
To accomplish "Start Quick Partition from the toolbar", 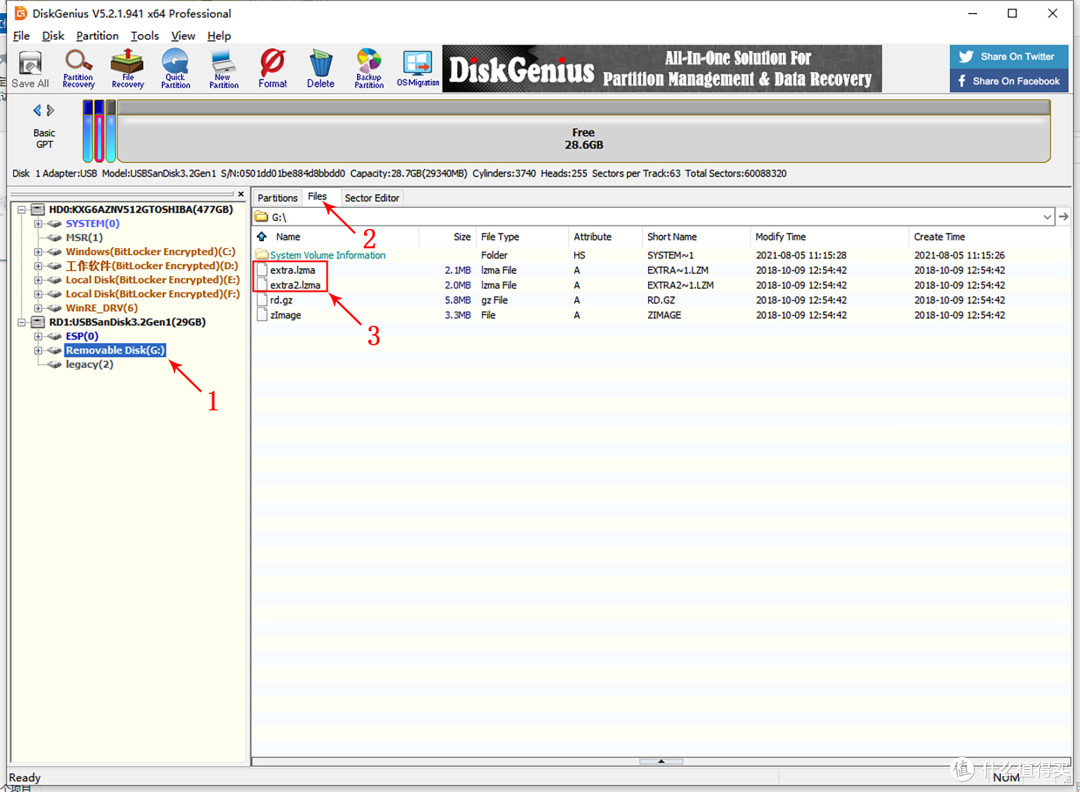I will tap(176, 69).
